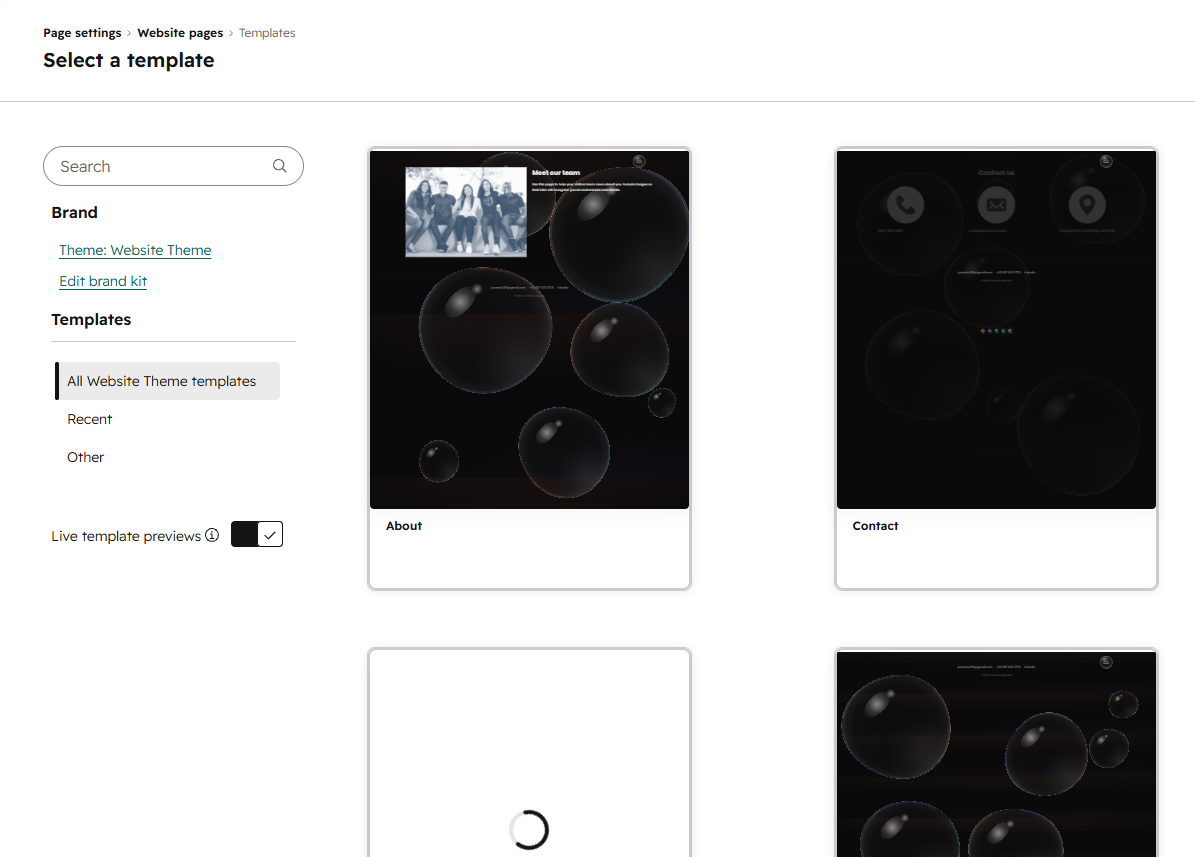Click the menu icon in Contact preview
Viewport: 1195px width, 857px height.
click(1106, 161)
